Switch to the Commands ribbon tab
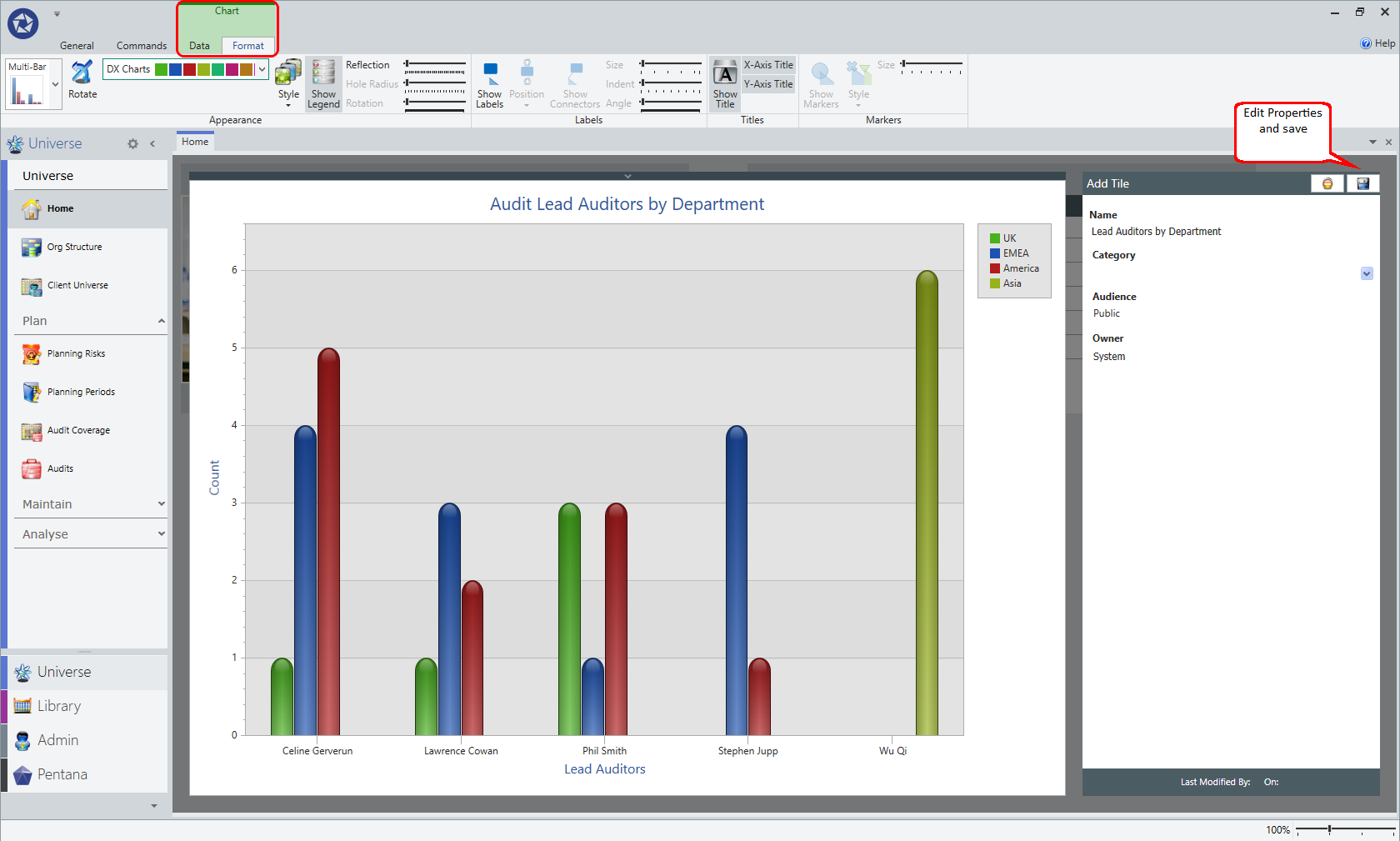The width and height of the screenshot is (1400, 841). pos(142,46)
